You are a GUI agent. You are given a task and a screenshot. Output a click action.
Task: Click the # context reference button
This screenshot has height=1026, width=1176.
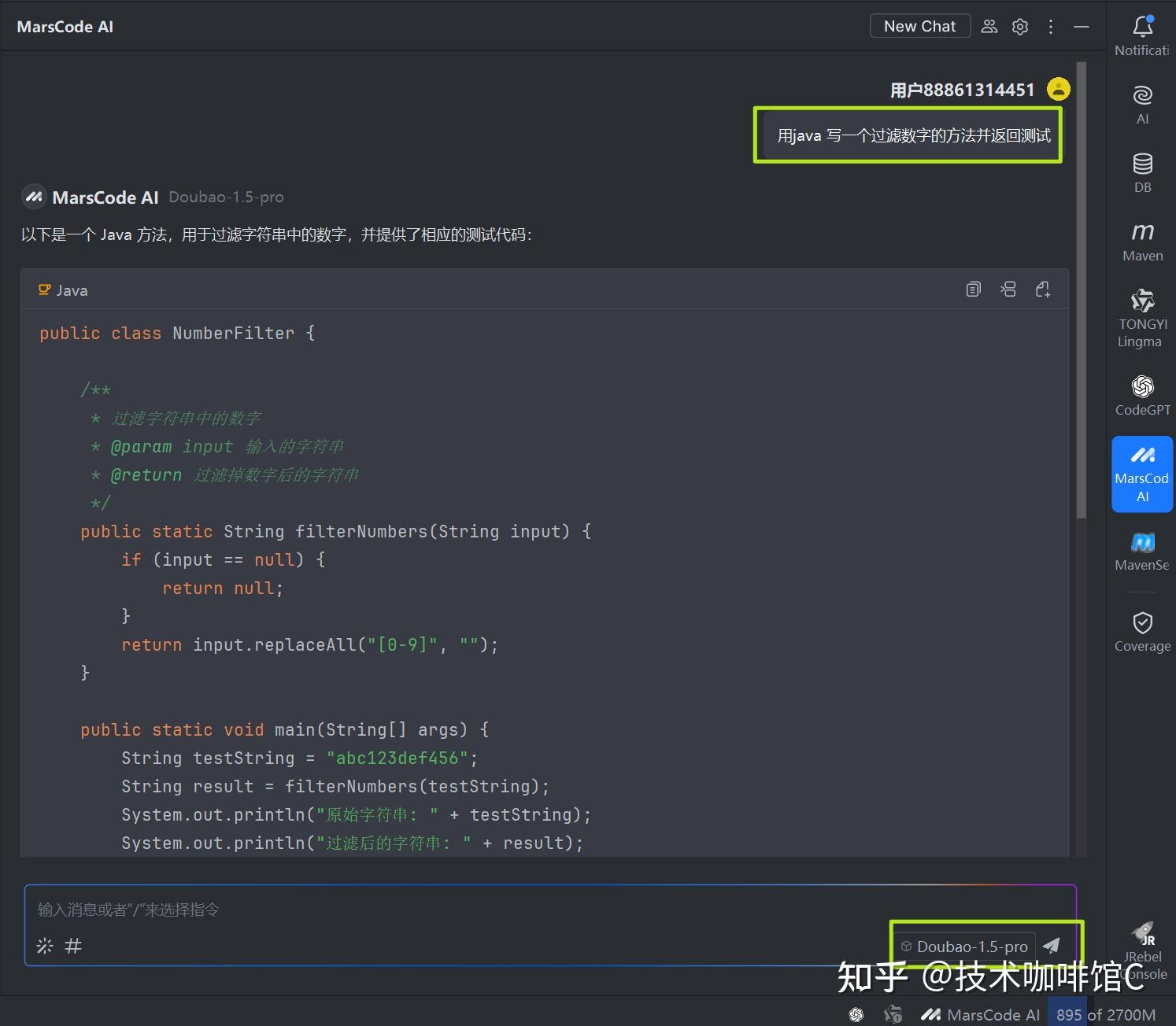pos(73,946)
